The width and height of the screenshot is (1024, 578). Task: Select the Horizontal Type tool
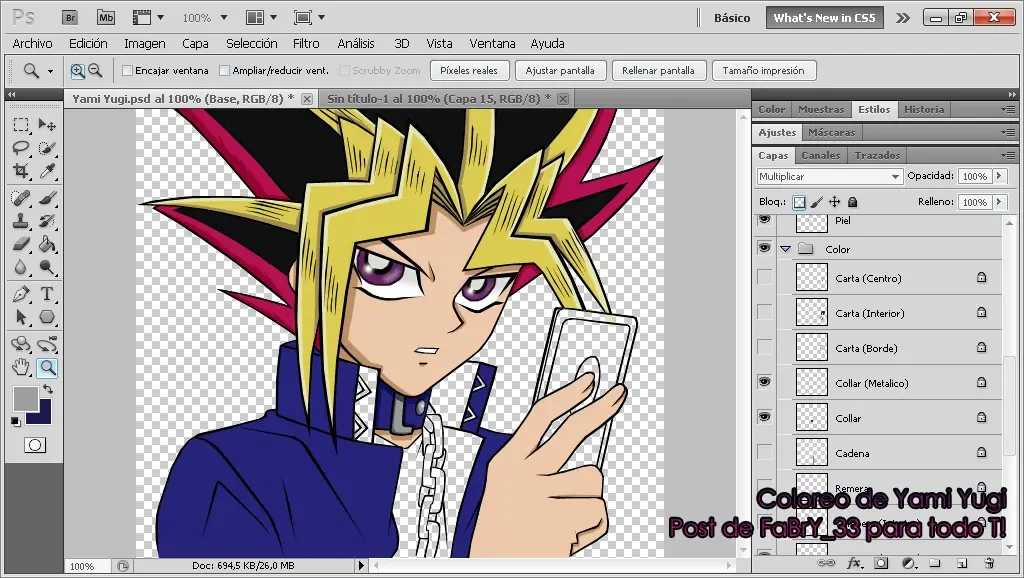tap(47, 294)
